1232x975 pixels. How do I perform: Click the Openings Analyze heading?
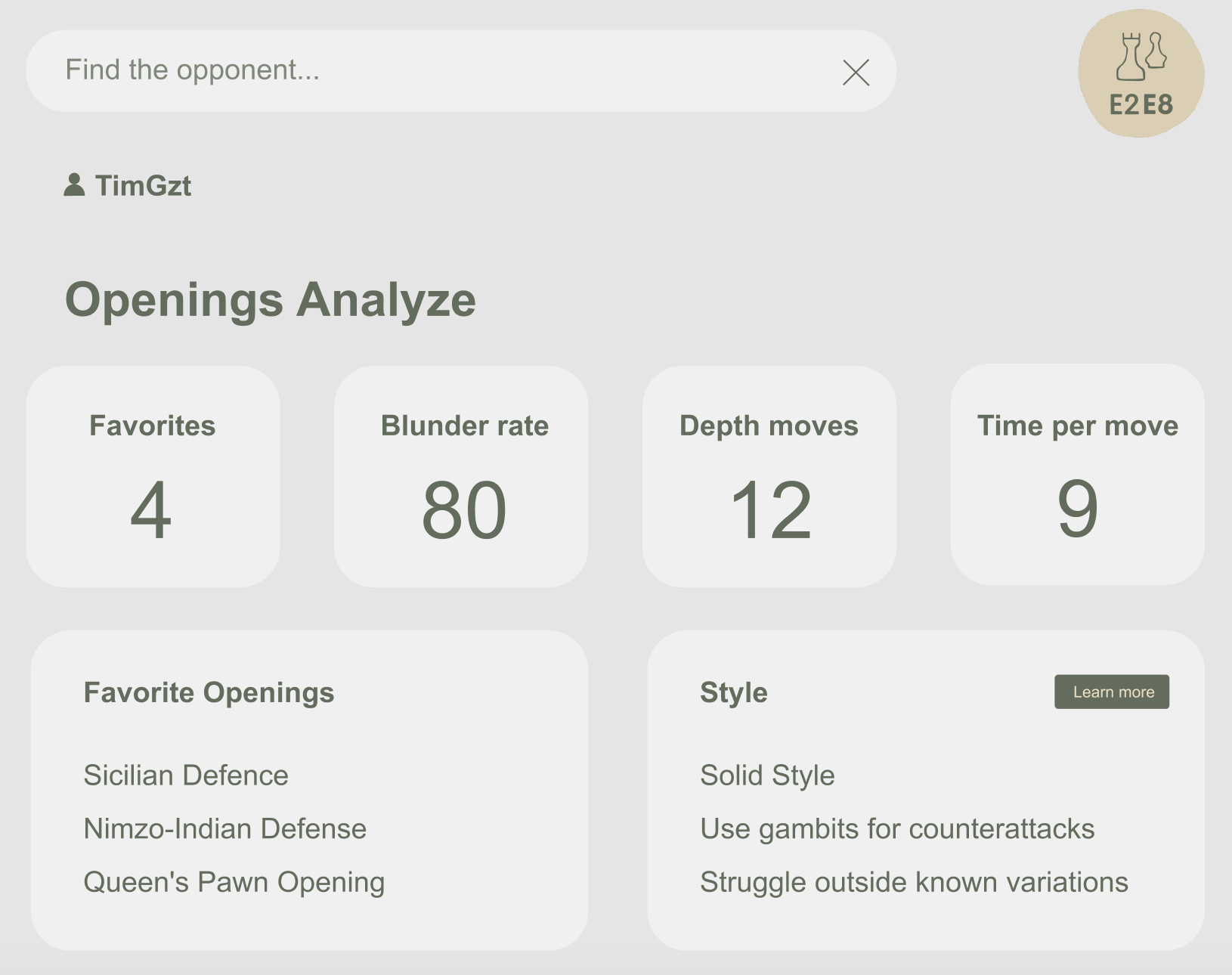coord(271,300)
